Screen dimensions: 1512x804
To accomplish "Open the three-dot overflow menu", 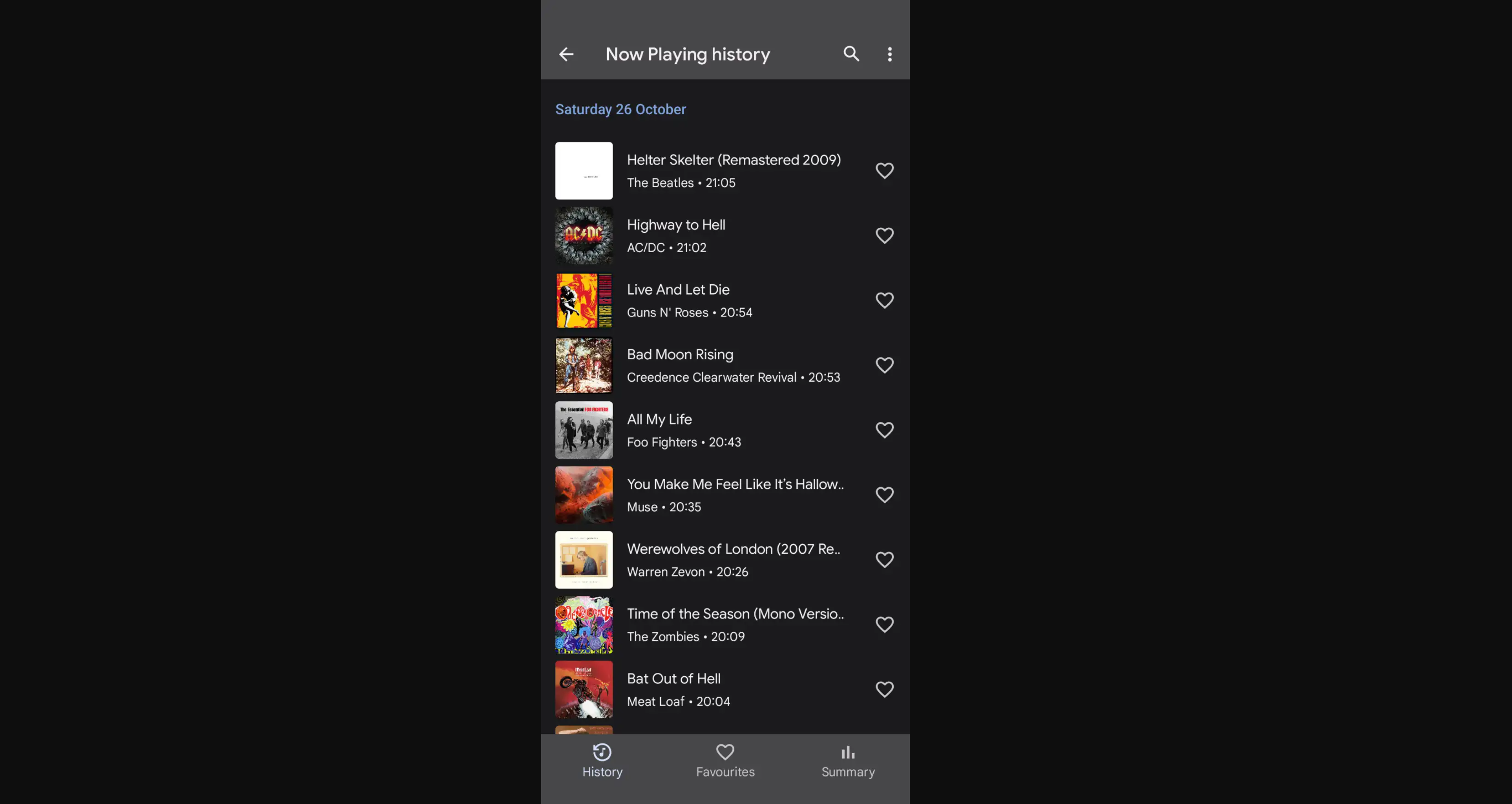I will pyautogui.click(x=890, y=55).
